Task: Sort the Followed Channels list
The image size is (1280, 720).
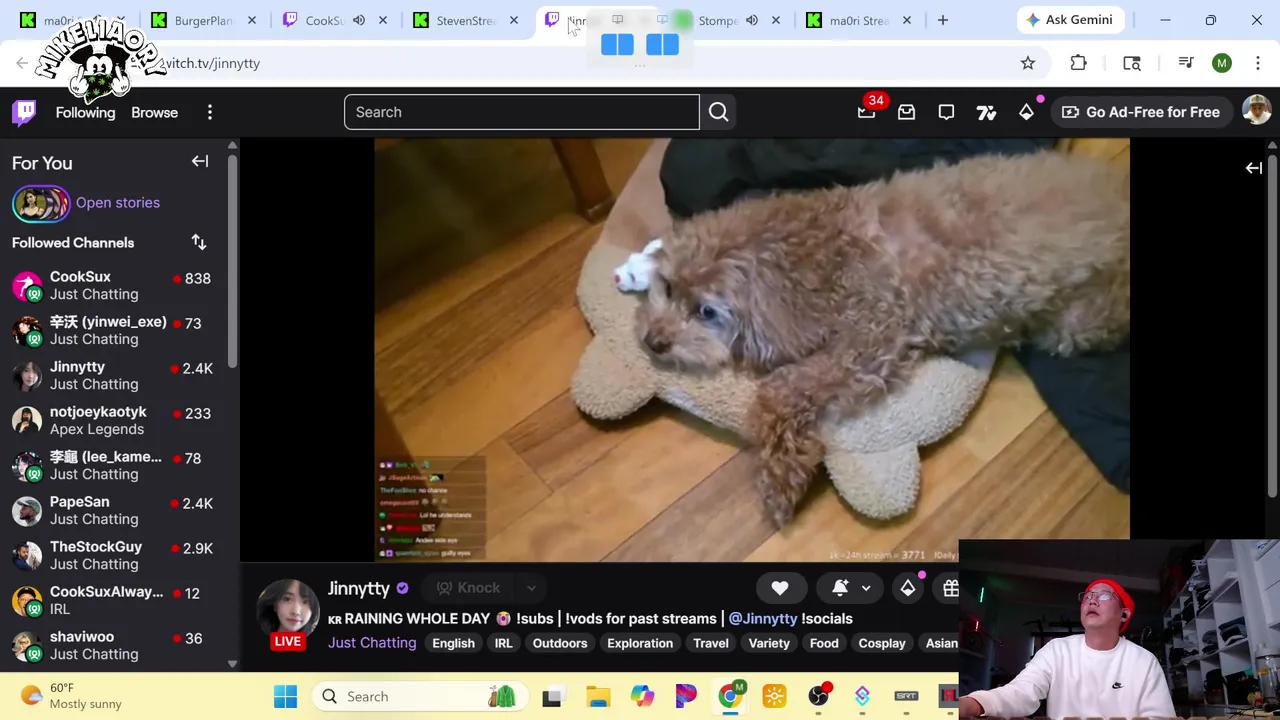Action: pyautogui.click(x=199, y=242)
